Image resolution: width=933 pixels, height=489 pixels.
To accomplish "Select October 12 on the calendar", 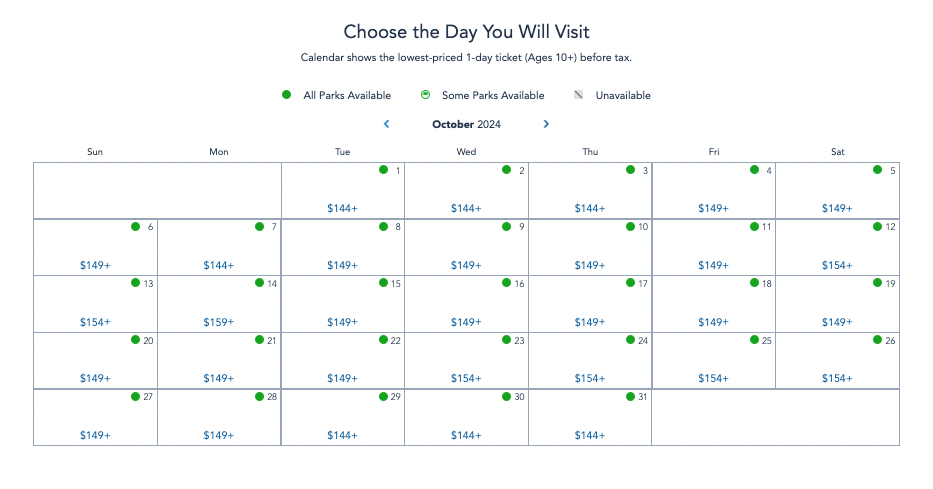I will tap(837, 247).
